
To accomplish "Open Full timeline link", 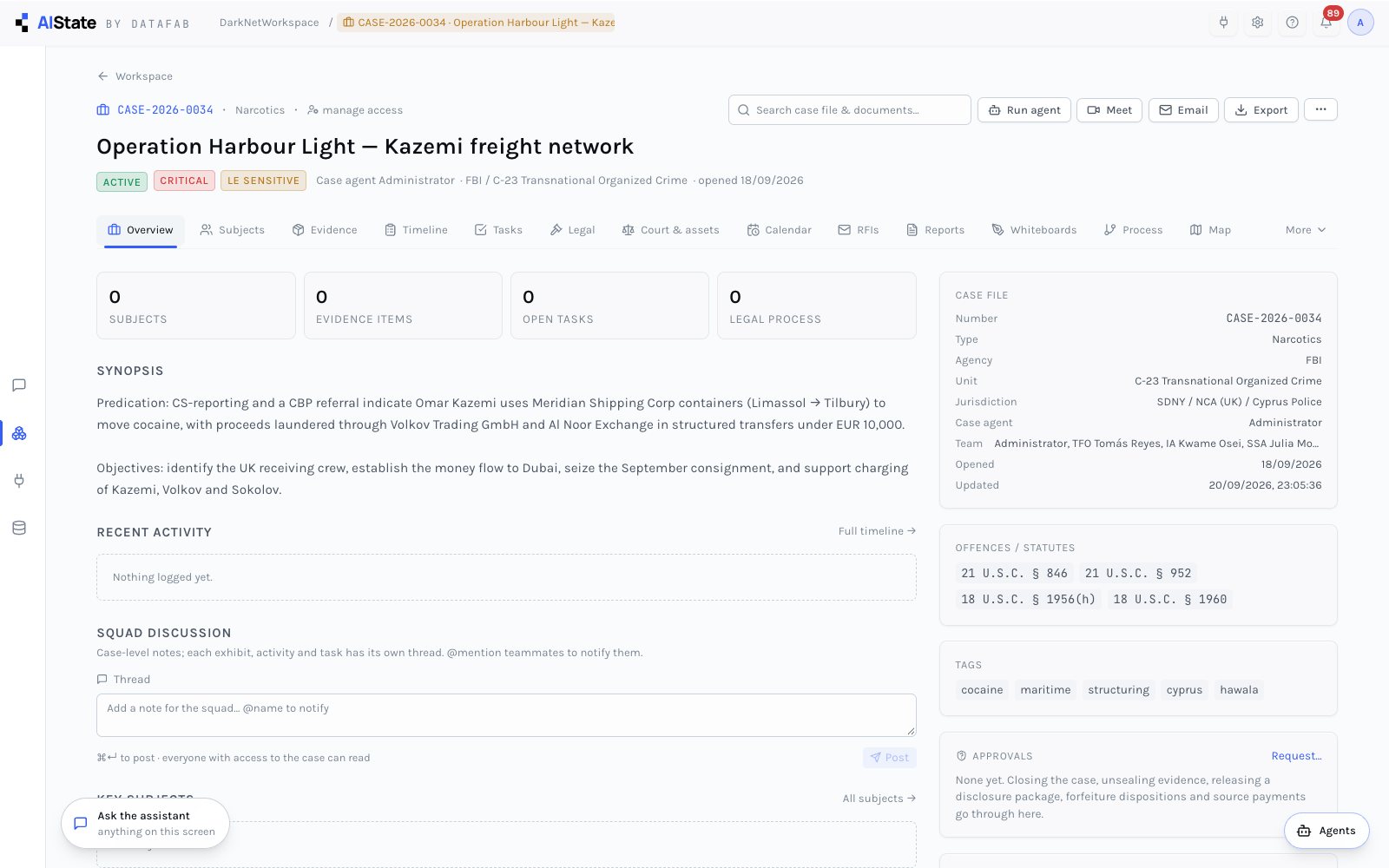I will click(877, 531).
